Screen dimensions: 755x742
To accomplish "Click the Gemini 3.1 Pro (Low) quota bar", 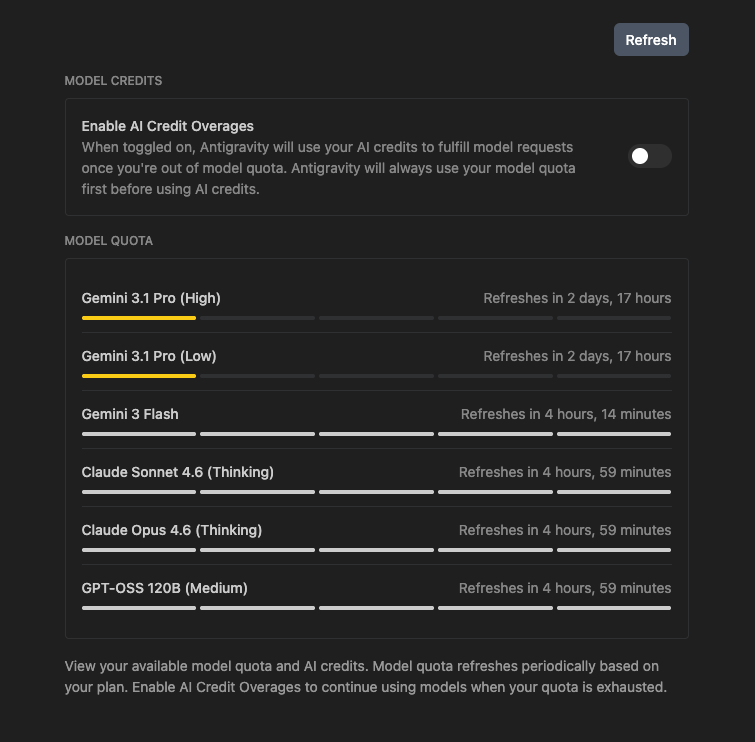I will point(377,376).
